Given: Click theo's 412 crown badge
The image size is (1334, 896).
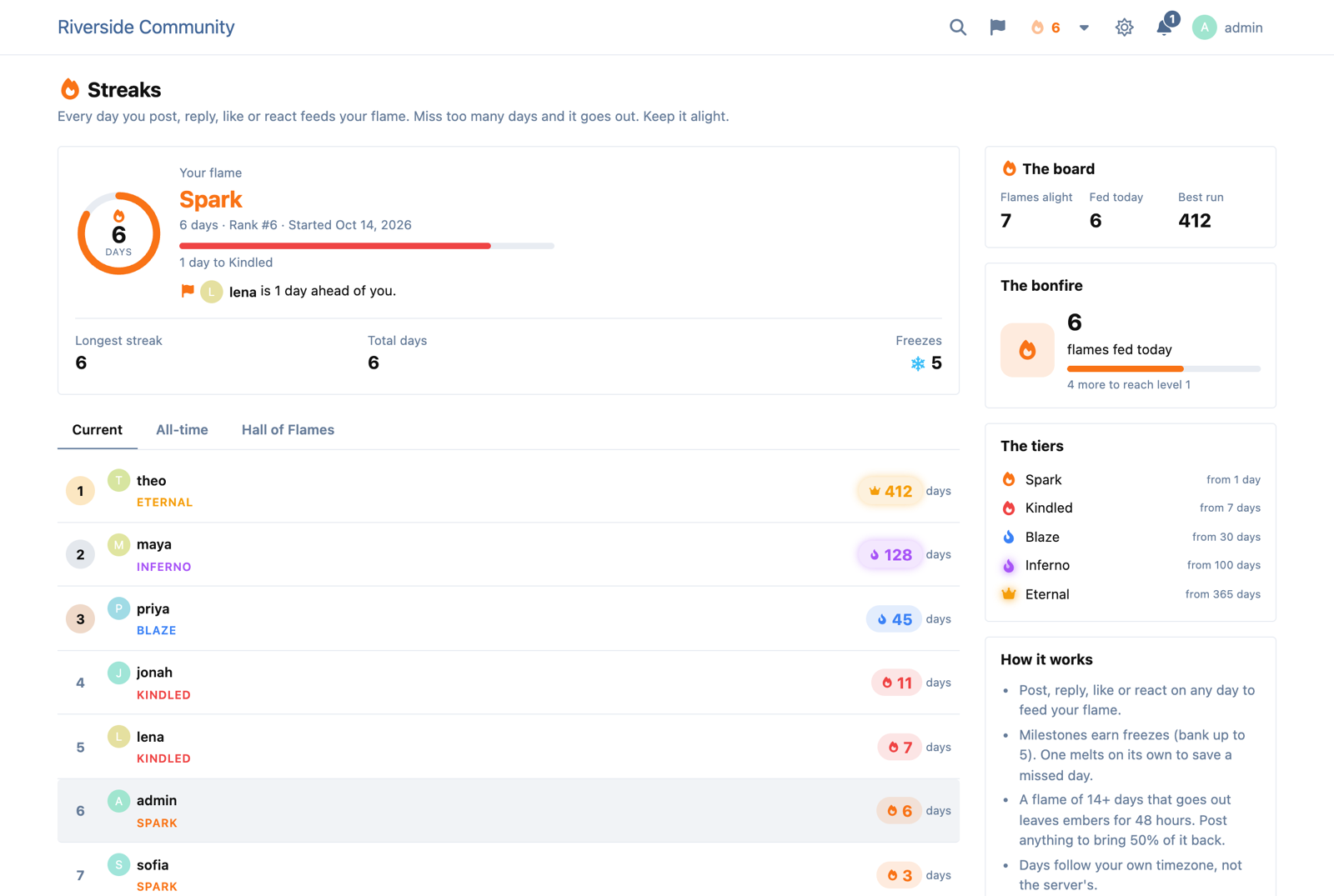Looking at the screenshot, I should tap(890, 491).
